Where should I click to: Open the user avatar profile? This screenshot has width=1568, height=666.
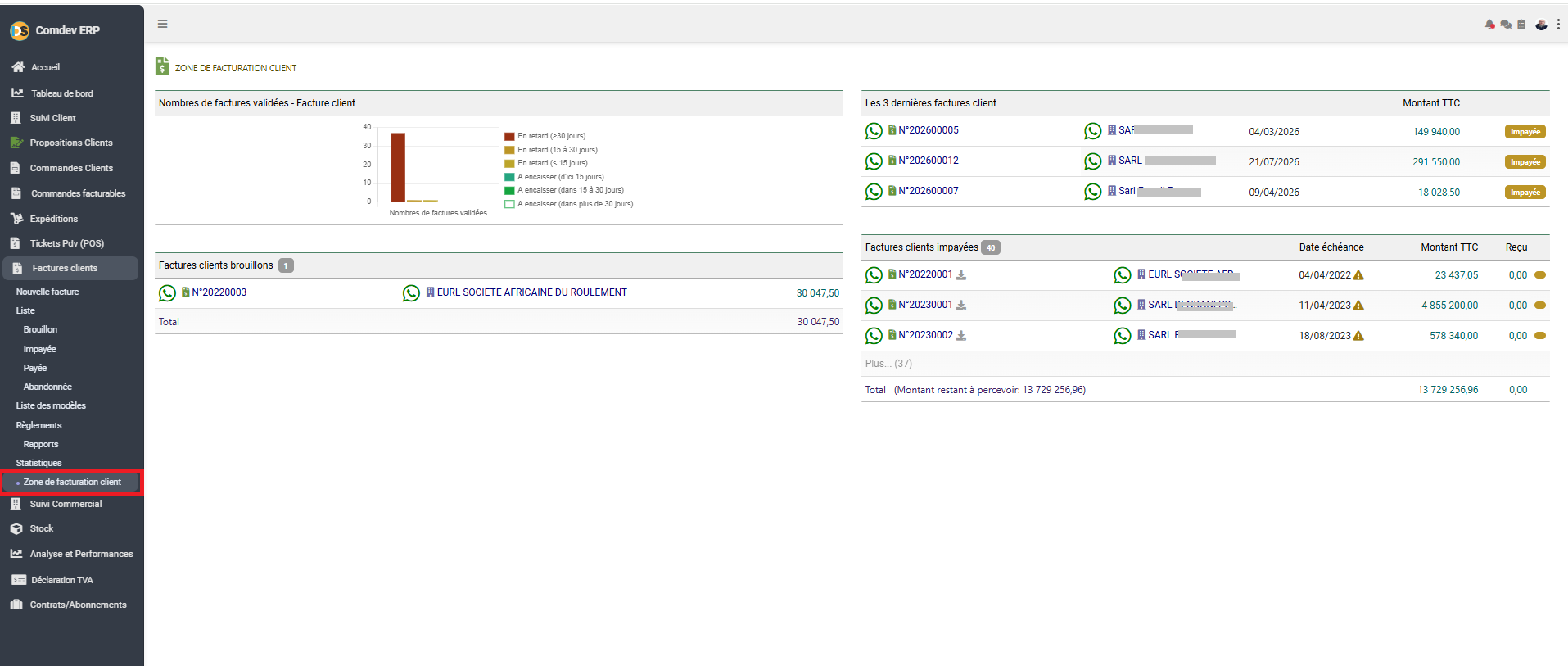1541,25
